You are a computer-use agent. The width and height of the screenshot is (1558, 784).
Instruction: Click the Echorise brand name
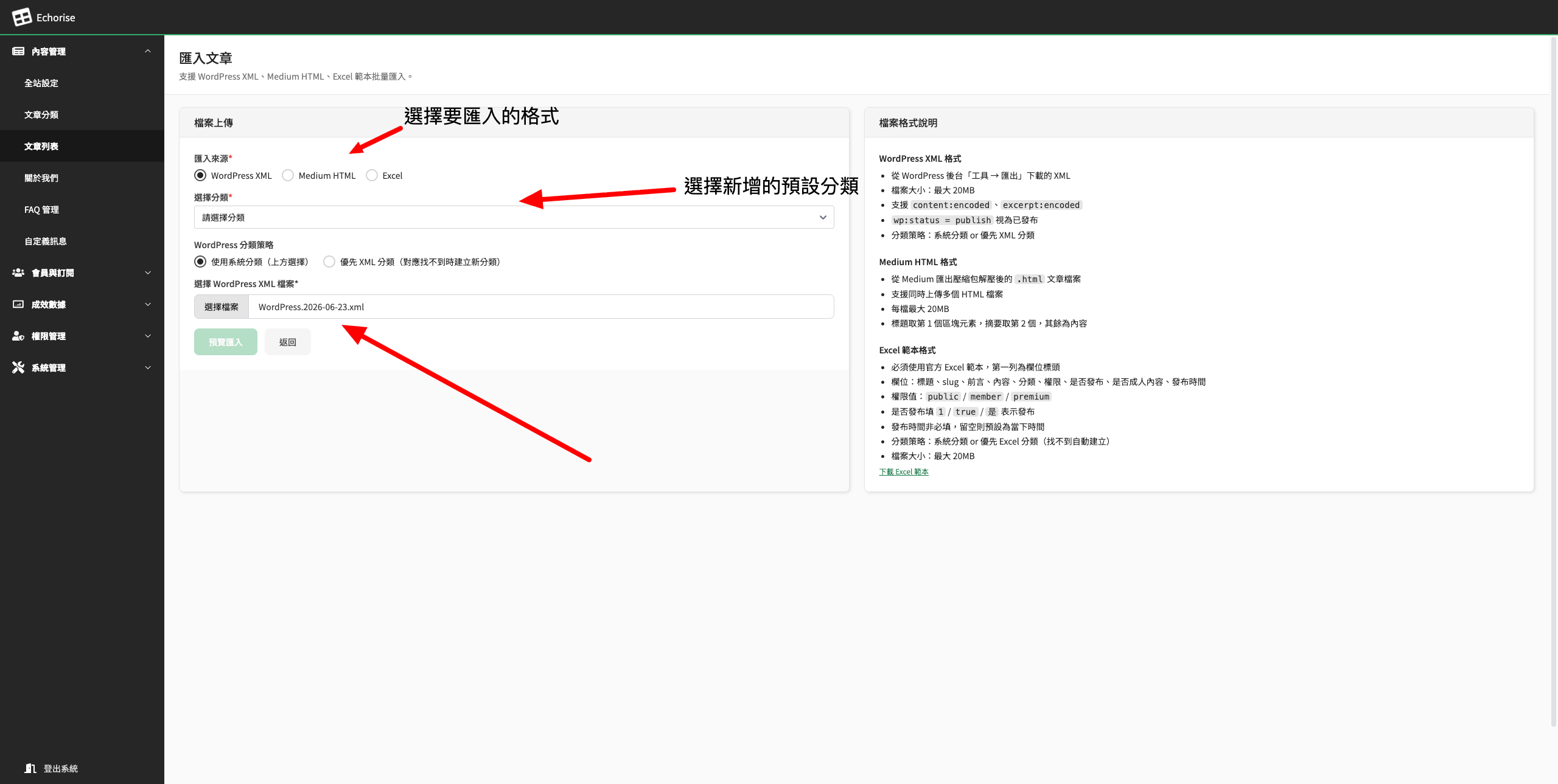click(x=56, y=18)
